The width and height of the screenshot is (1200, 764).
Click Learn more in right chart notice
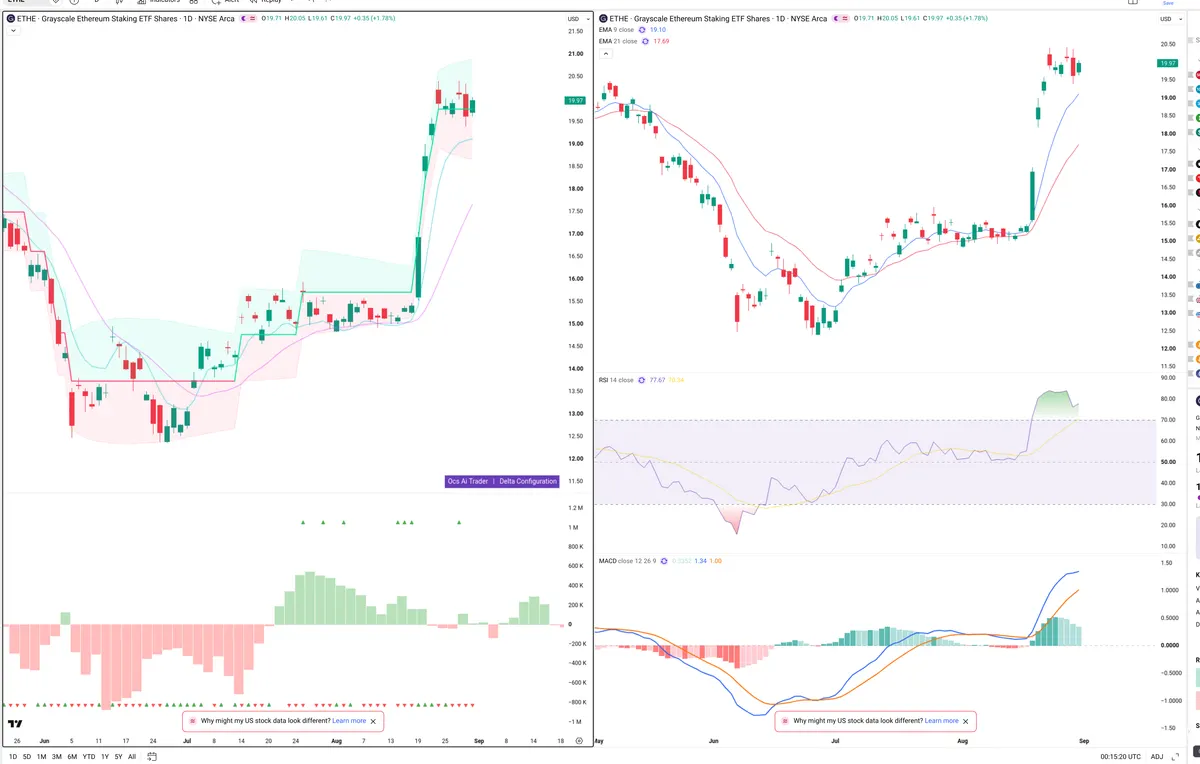941,720
